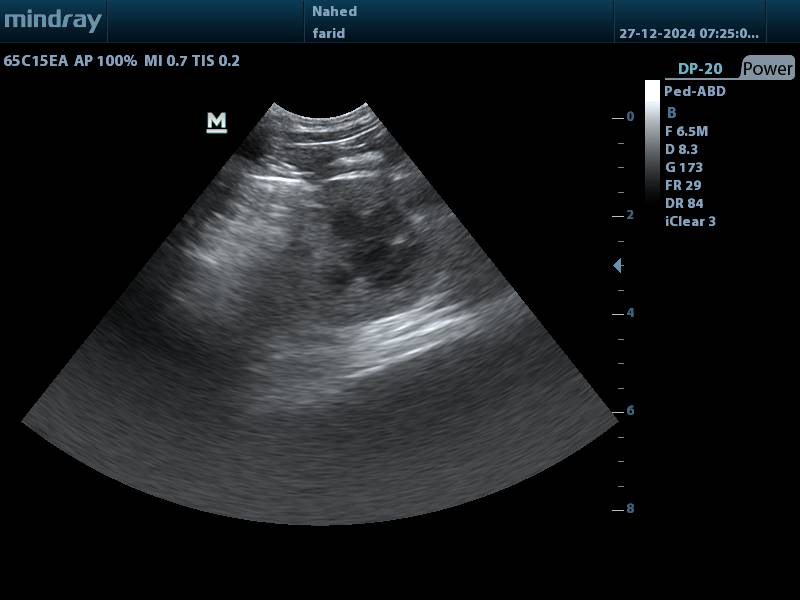This screenshot has width=800, height=600.
Task: Click the ultrasound sector image
Action: coord(320,314)
